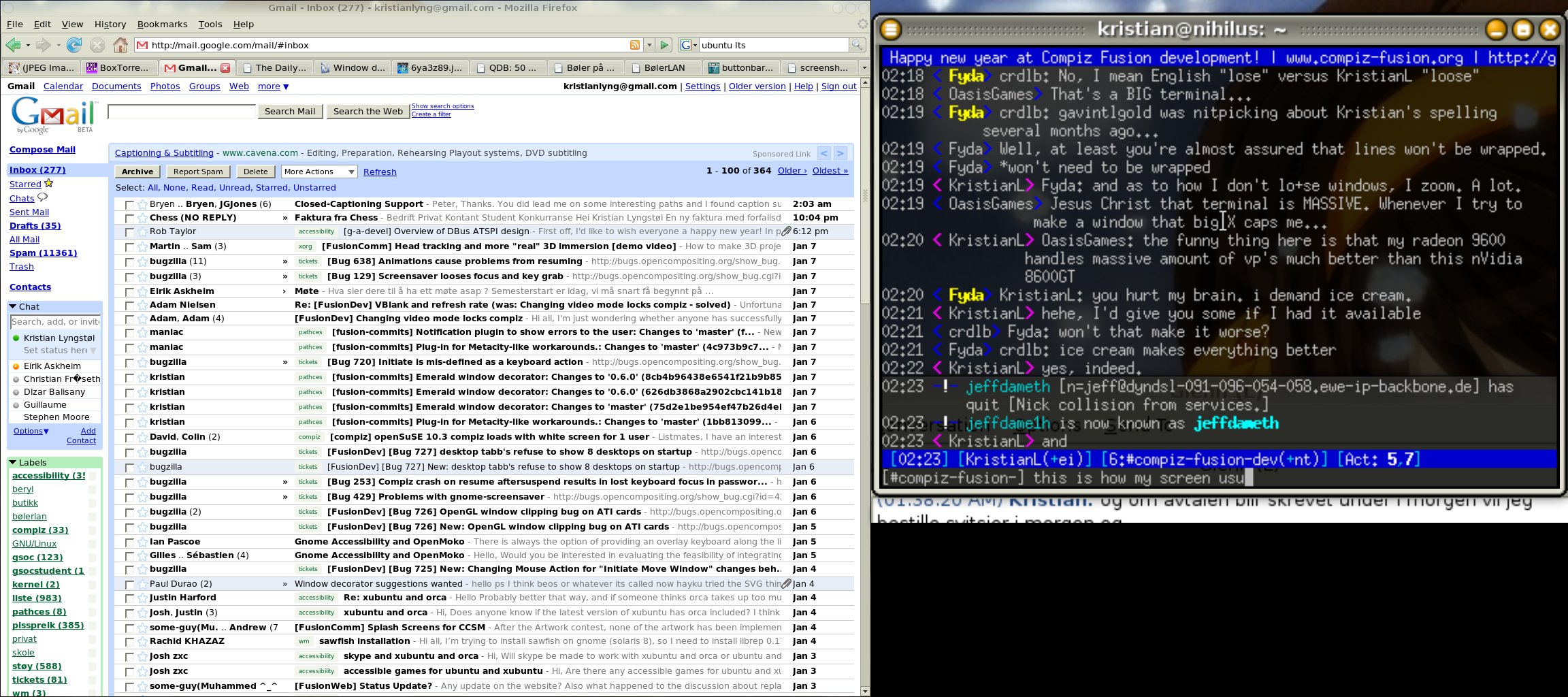Screen dimensions: 1568x697
Task: Click chat 'Search, add, or invite' field
Action: tap(55, 322)
